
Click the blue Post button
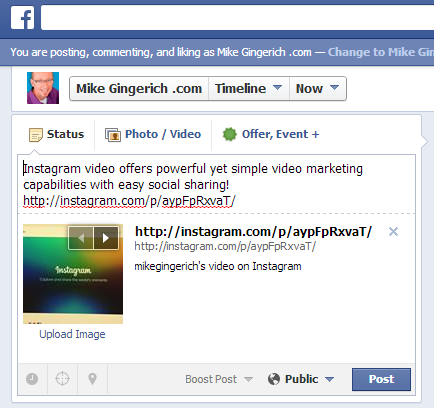pyautogui.click(x=381, y=379)
